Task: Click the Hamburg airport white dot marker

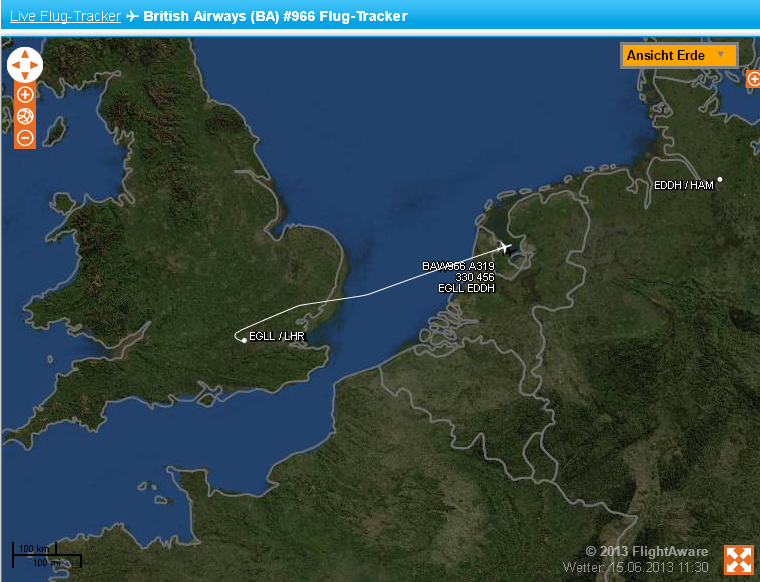Action: point(720,179)
